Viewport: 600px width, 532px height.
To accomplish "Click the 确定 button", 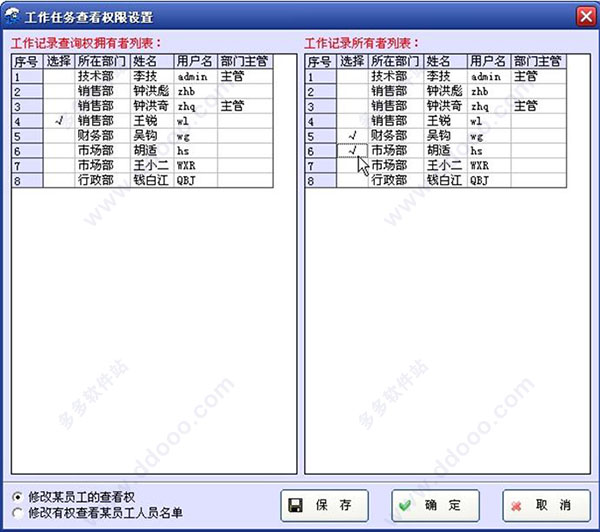I will point(435,505).
